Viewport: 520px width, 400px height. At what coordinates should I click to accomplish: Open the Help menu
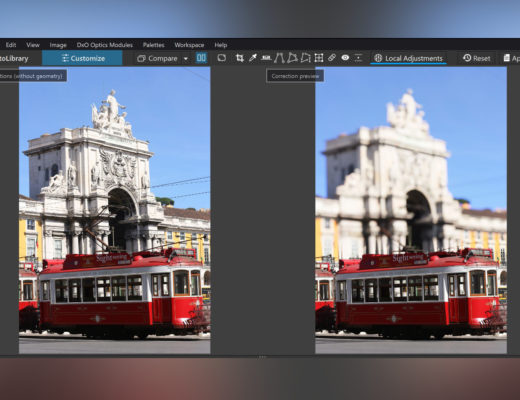click(x=221, y=45)
